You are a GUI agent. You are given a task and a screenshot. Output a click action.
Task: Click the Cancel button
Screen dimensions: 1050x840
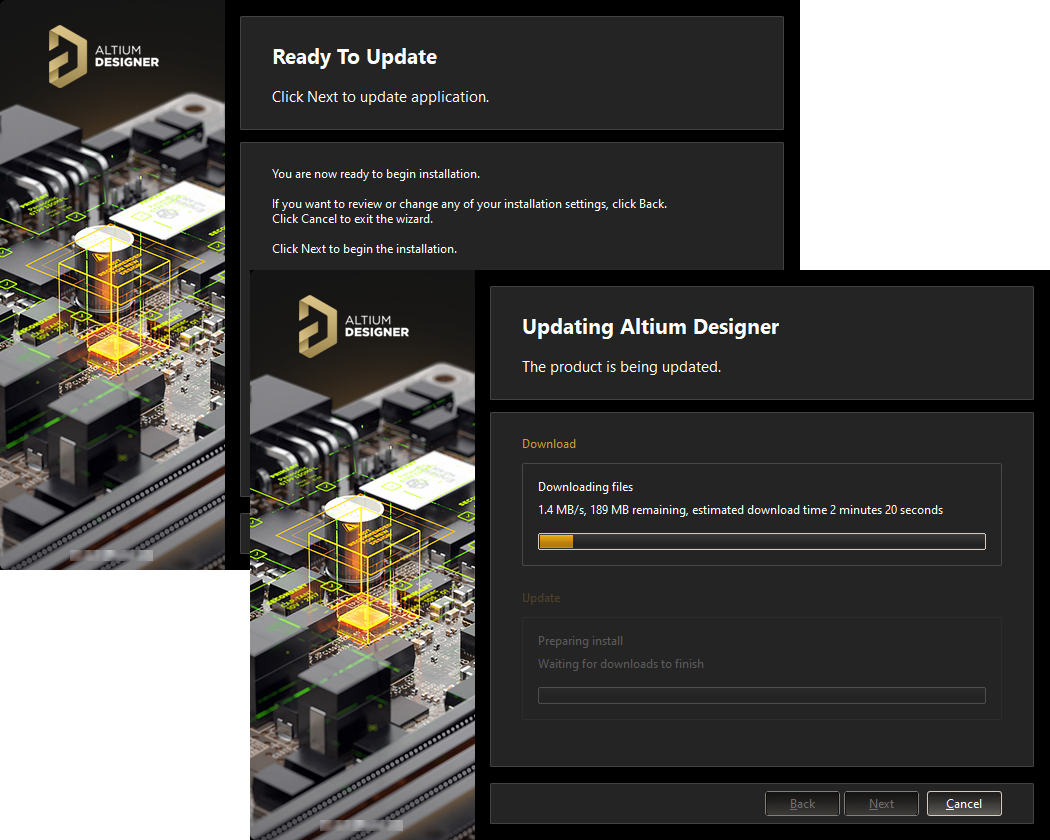point(963,803)
